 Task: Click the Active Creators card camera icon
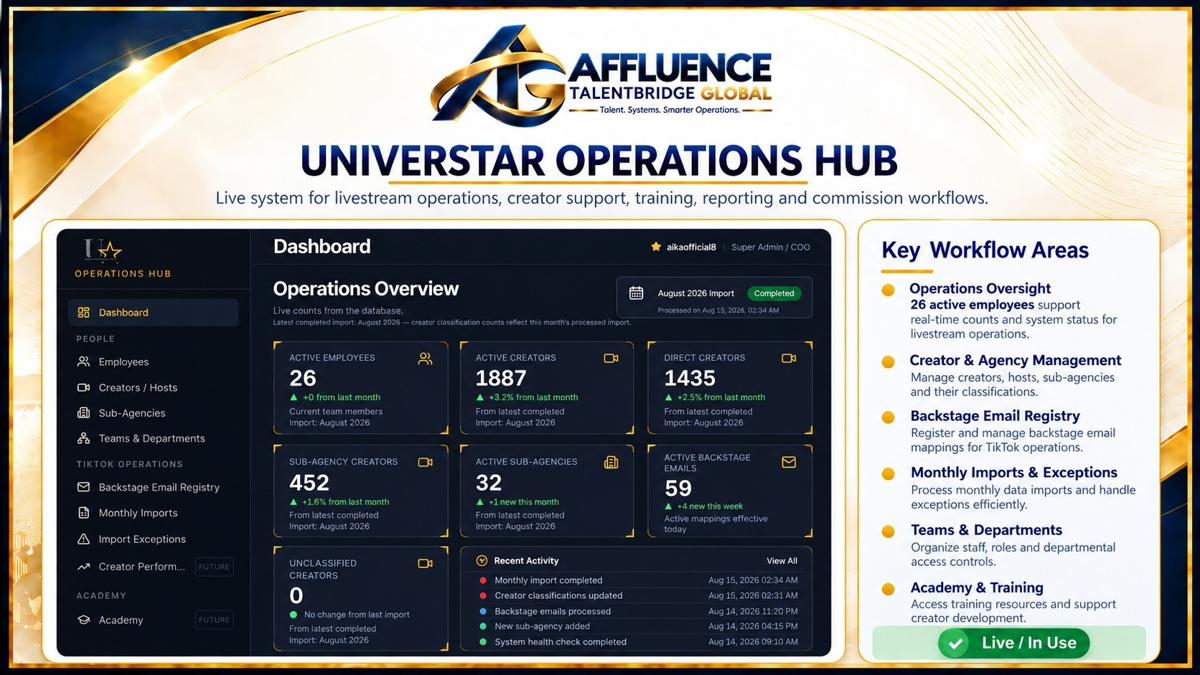[x=611, y=358]
